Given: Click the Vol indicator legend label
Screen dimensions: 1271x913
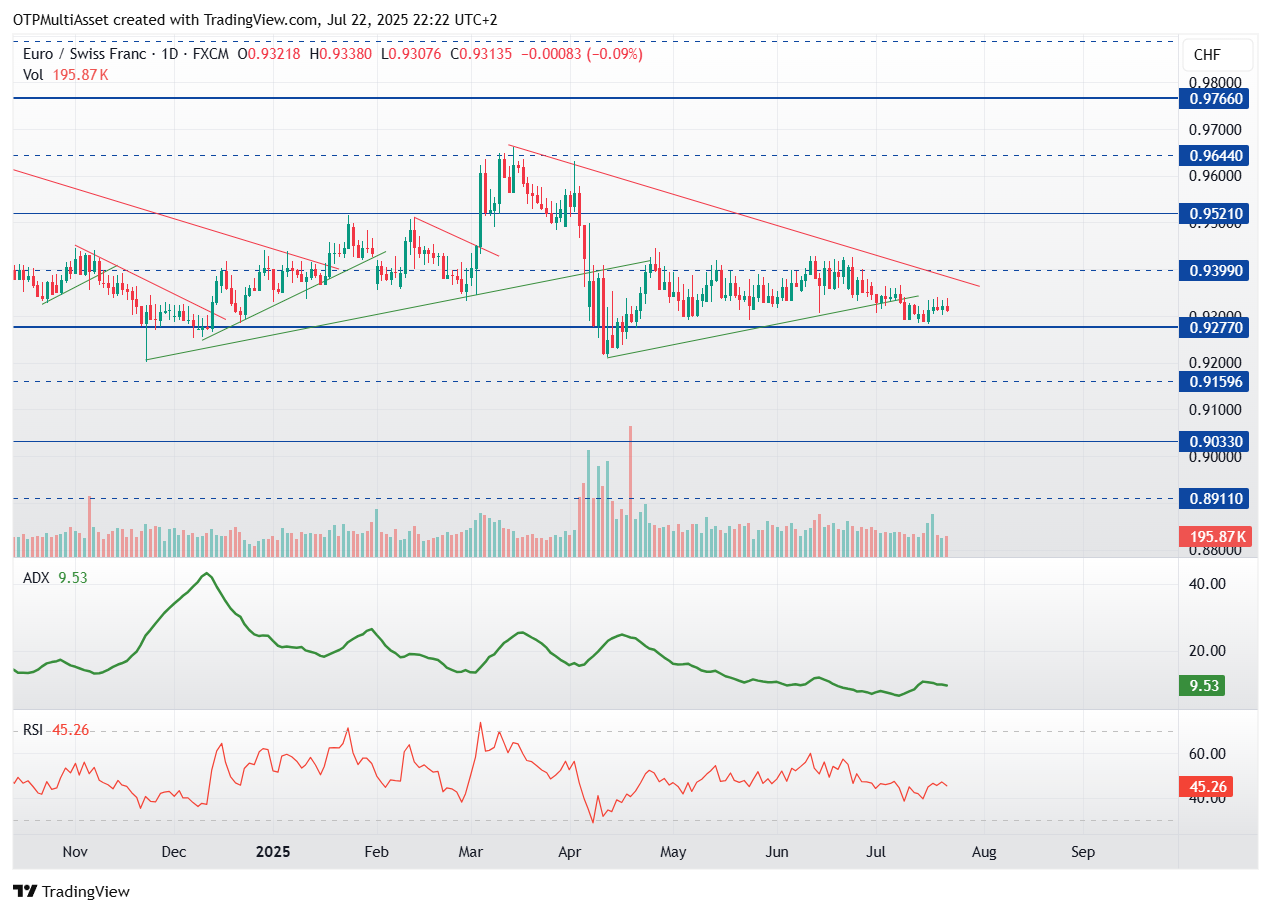Looking at the screenshot, I should 32,75.
